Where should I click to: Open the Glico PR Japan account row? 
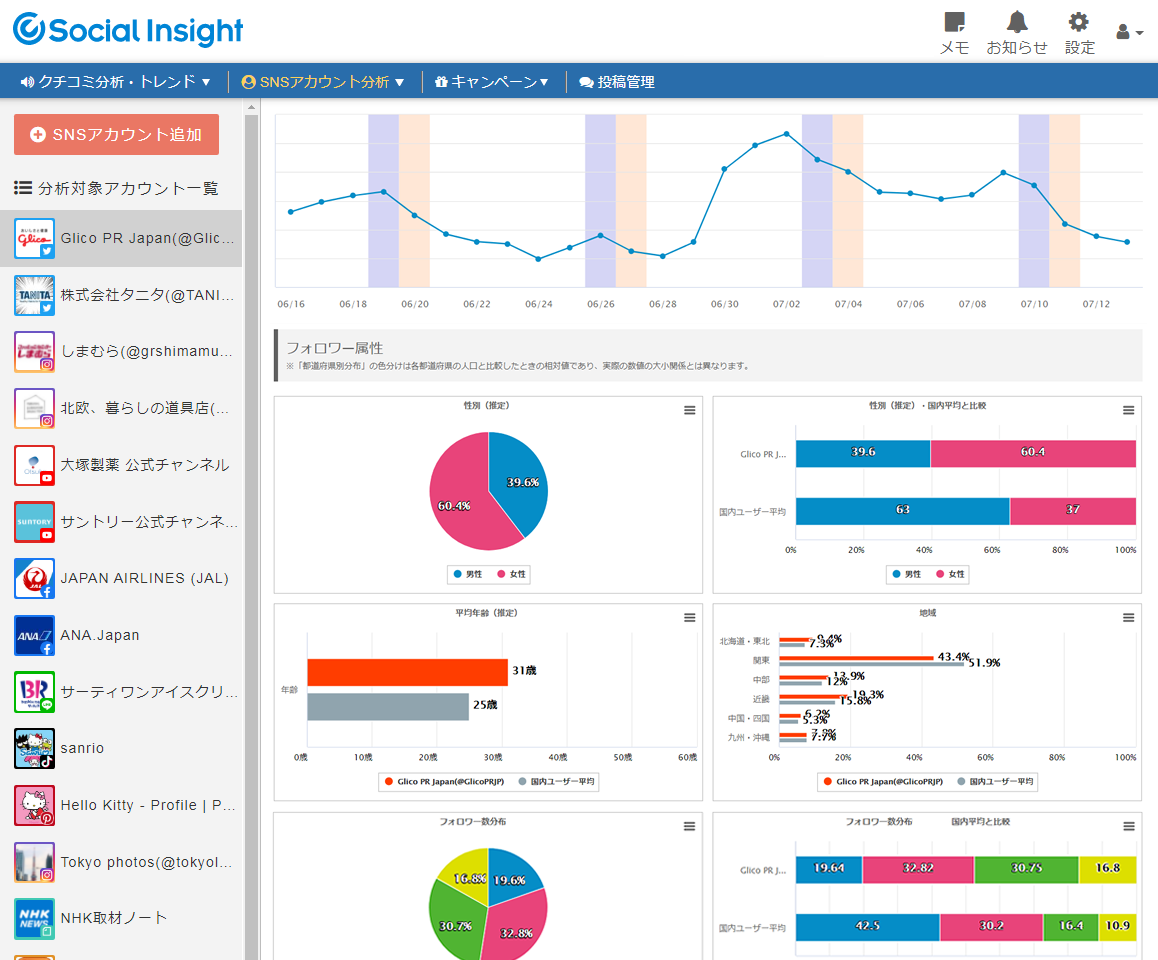[x=121, y=239]
